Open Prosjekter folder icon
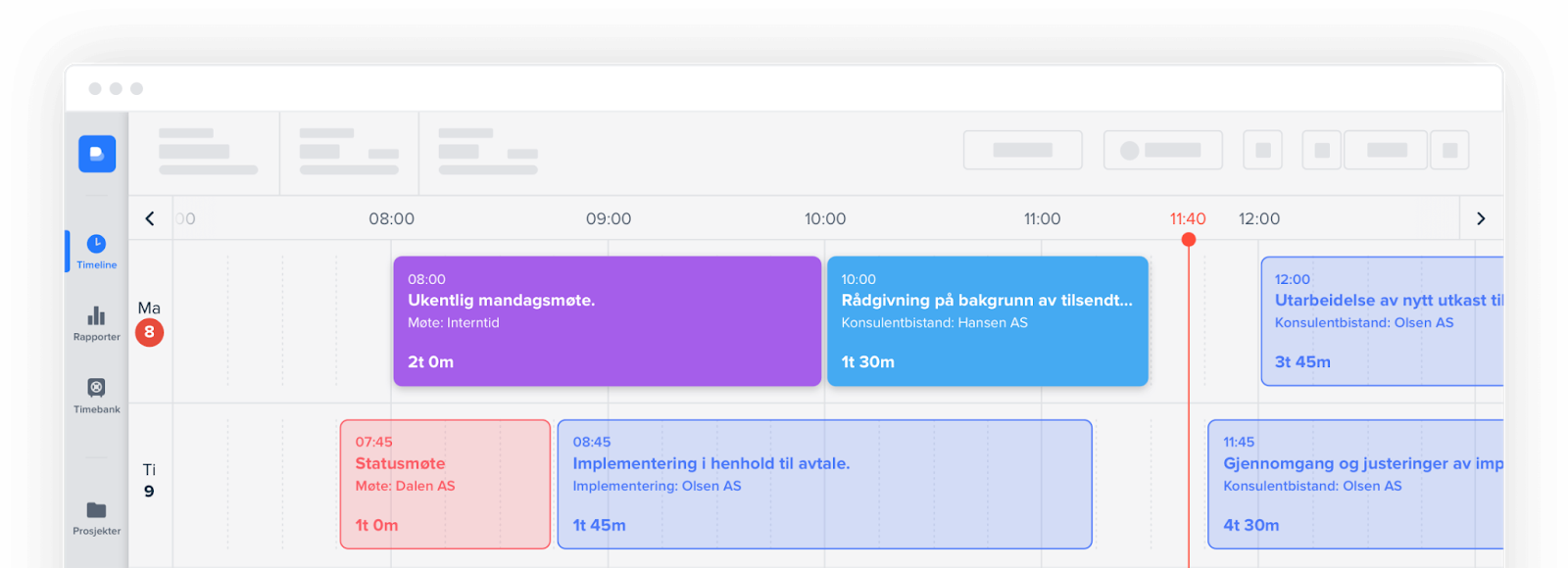Viewport: 1568px width, 568px height. click(96, 510)
